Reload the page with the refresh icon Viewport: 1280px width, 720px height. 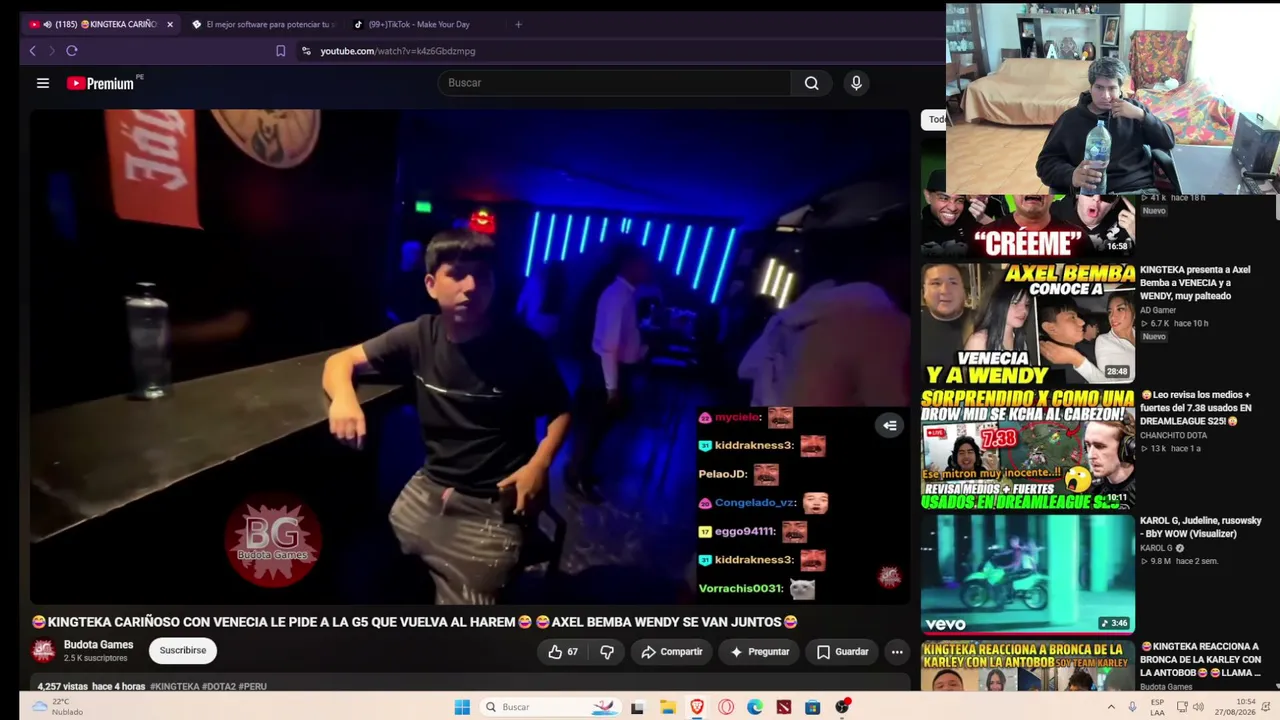click(x=72, y=51)
